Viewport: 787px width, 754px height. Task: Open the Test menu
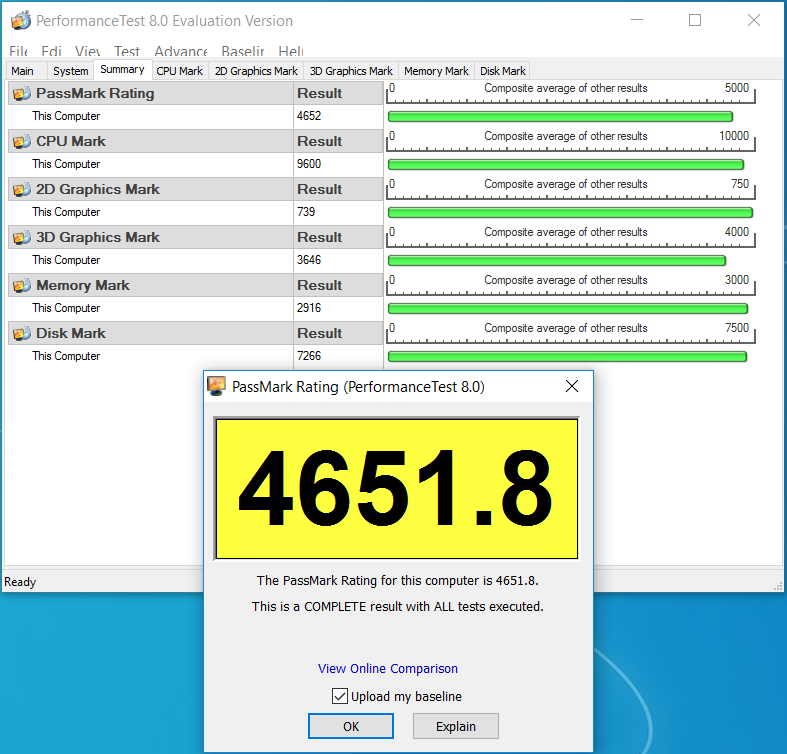[126, 51]
